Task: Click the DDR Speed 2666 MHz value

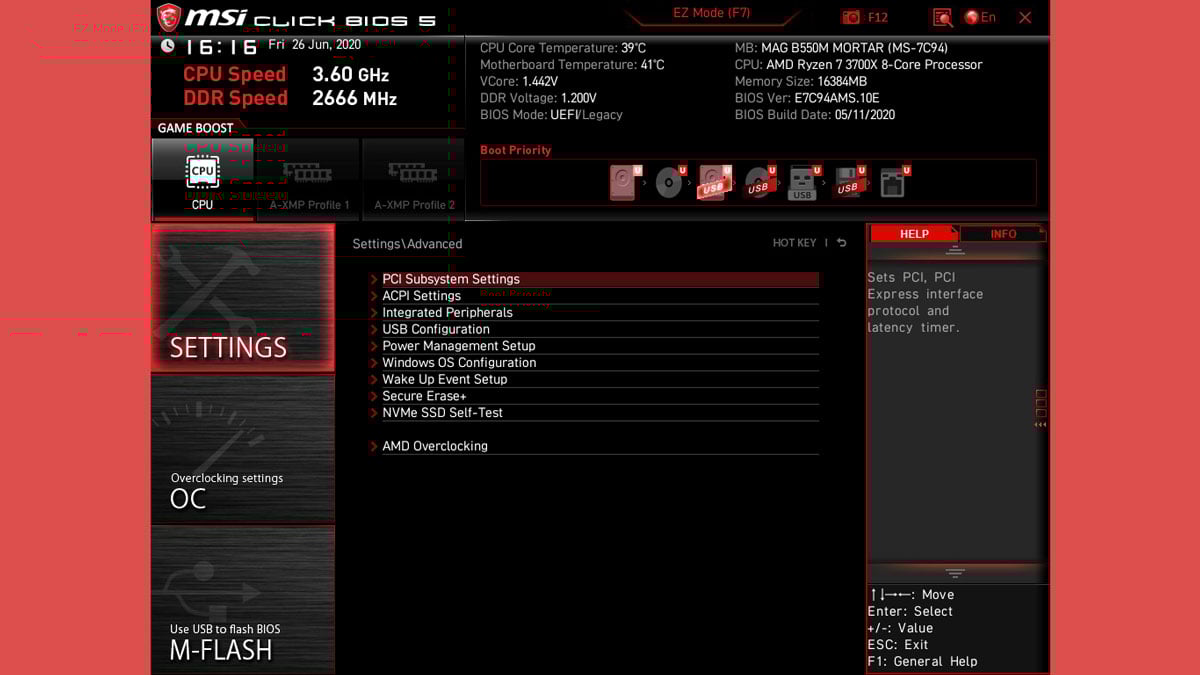Action: click(x=354, y=98)
